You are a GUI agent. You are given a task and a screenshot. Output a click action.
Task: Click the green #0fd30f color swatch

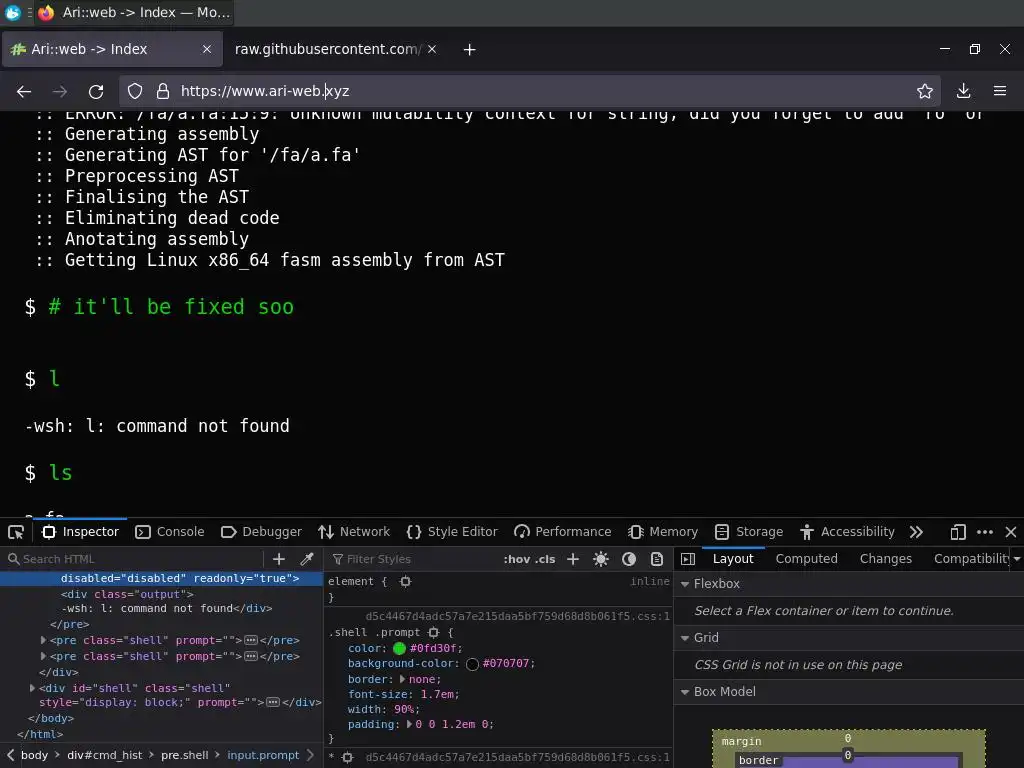(400, 648)
